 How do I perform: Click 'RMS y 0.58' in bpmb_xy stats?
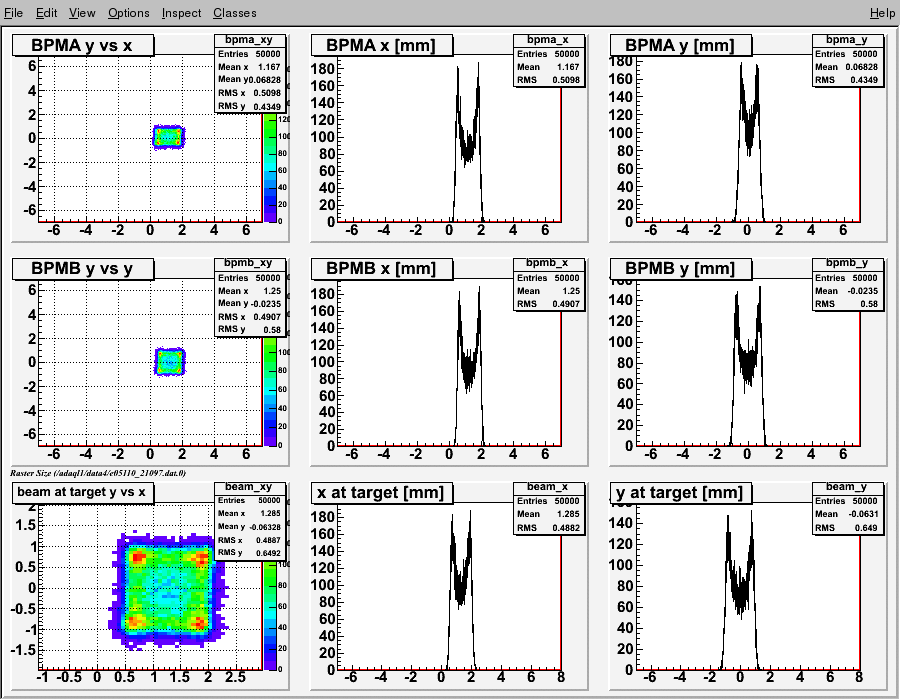click(x=249, y=329)
